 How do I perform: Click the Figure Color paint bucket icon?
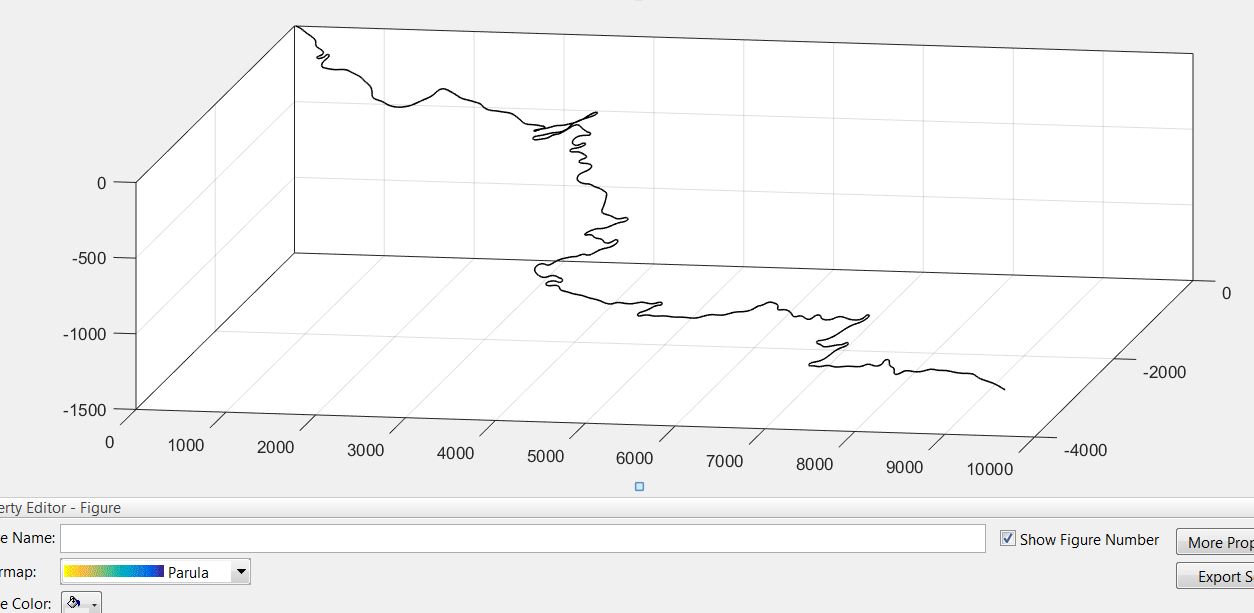coord(74,603)
